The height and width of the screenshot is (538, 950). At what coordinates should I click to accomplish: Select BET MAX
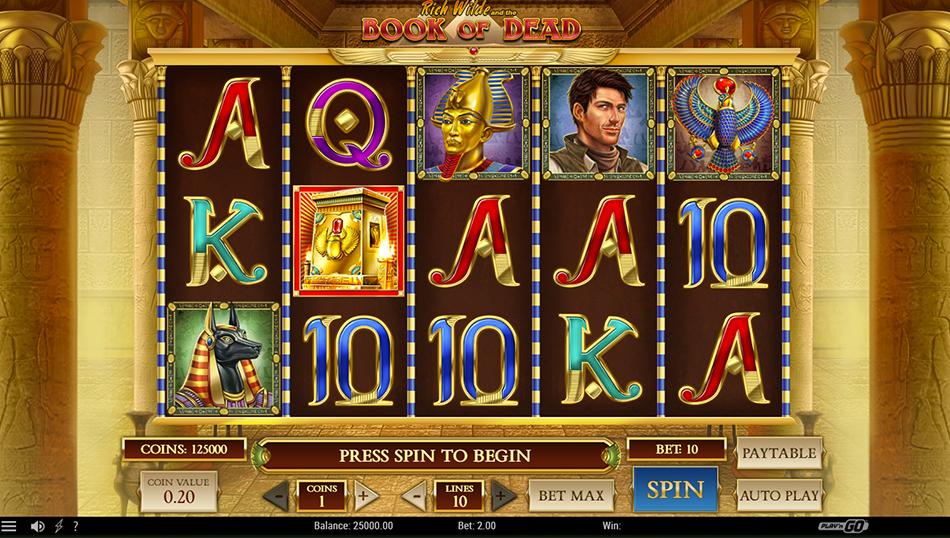tap(571, 496)
